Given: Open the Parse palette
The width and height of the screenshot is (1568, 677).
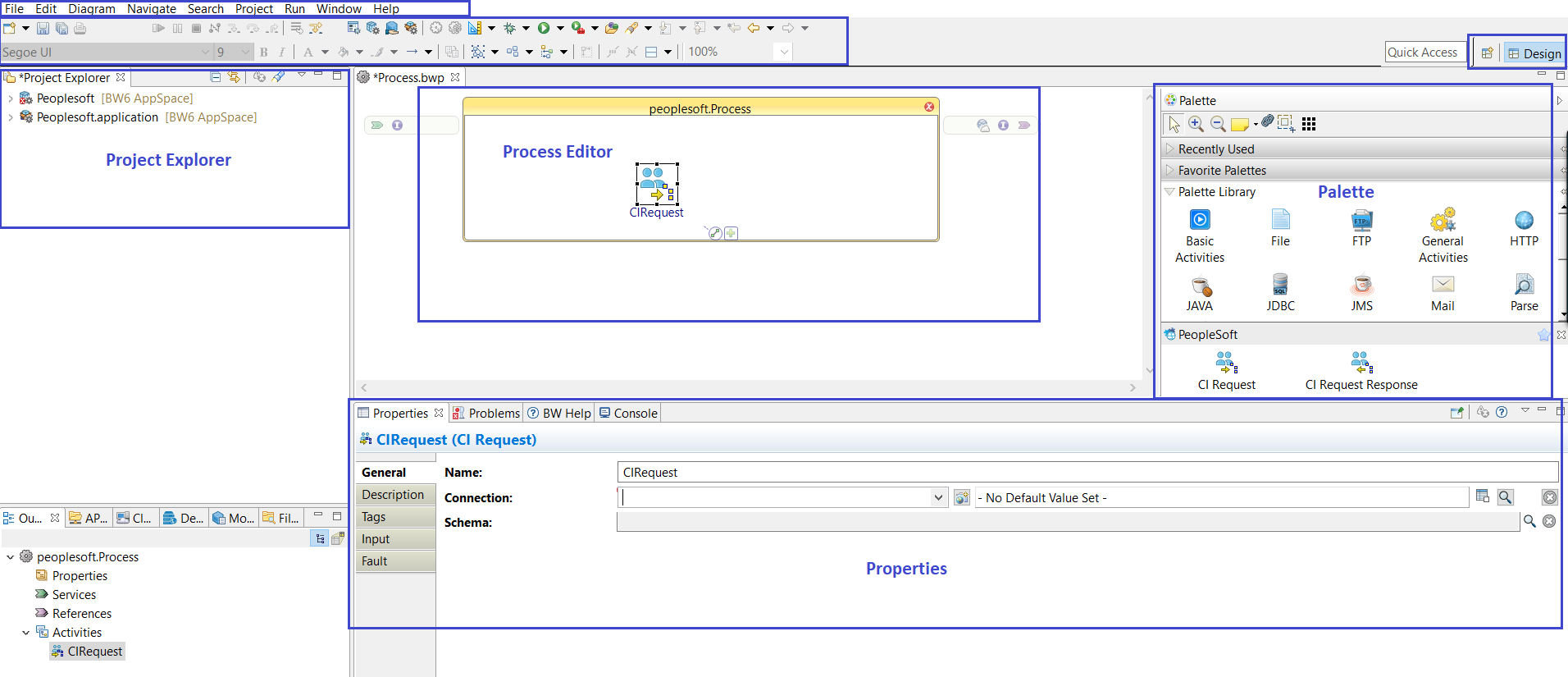Looking at the screenshot, I should coord(1524,294).
